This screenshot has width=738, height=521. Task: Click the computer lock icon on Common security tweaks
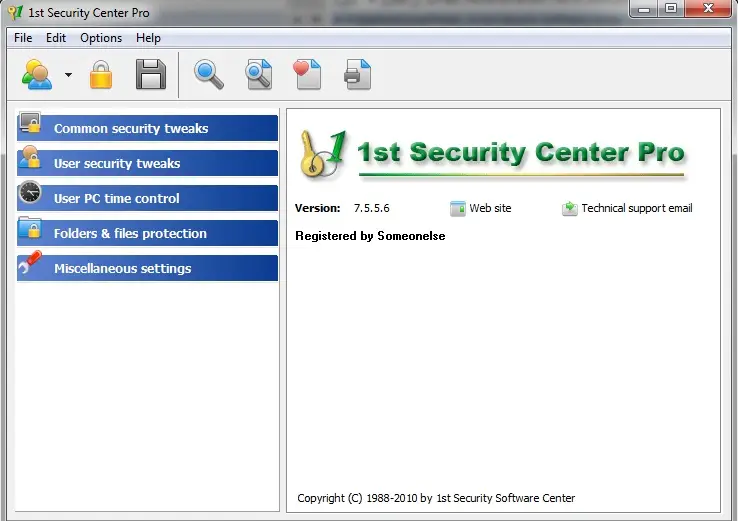pyautogui.click(x=30, y=123)
